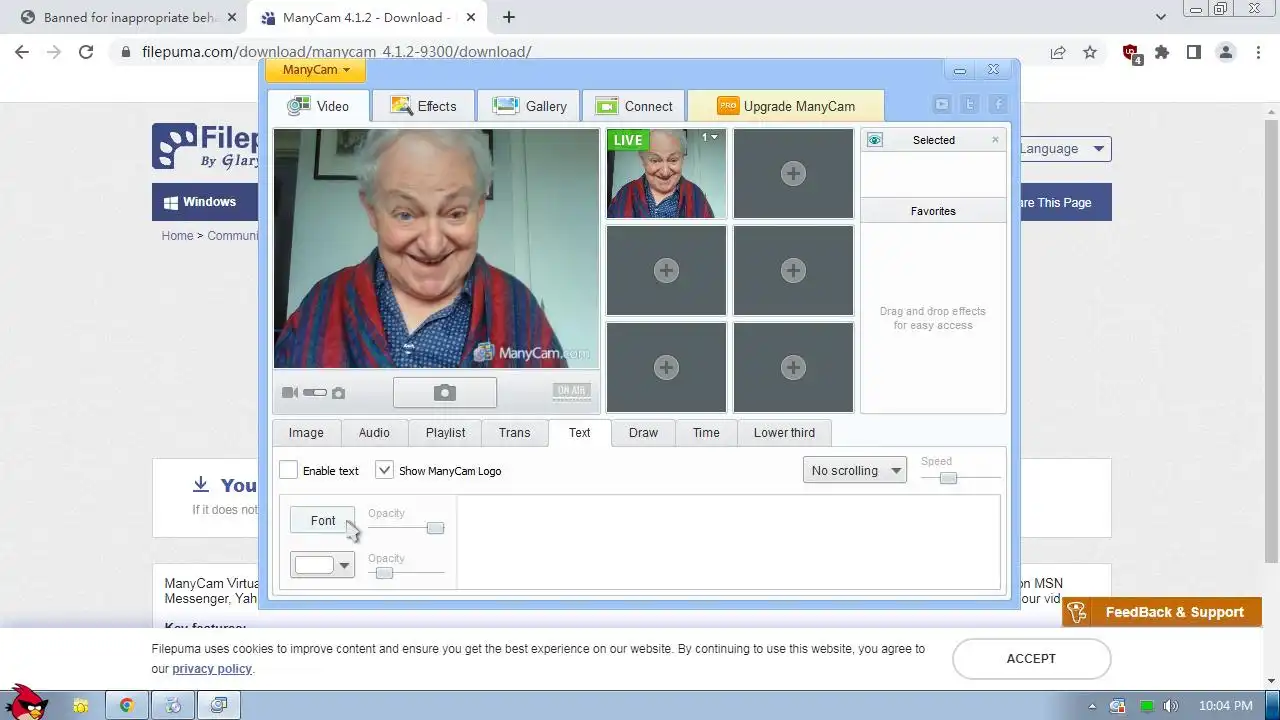Go back in Chrome browser
Viewport: 1280px width, 720px height.
(22, 52)
